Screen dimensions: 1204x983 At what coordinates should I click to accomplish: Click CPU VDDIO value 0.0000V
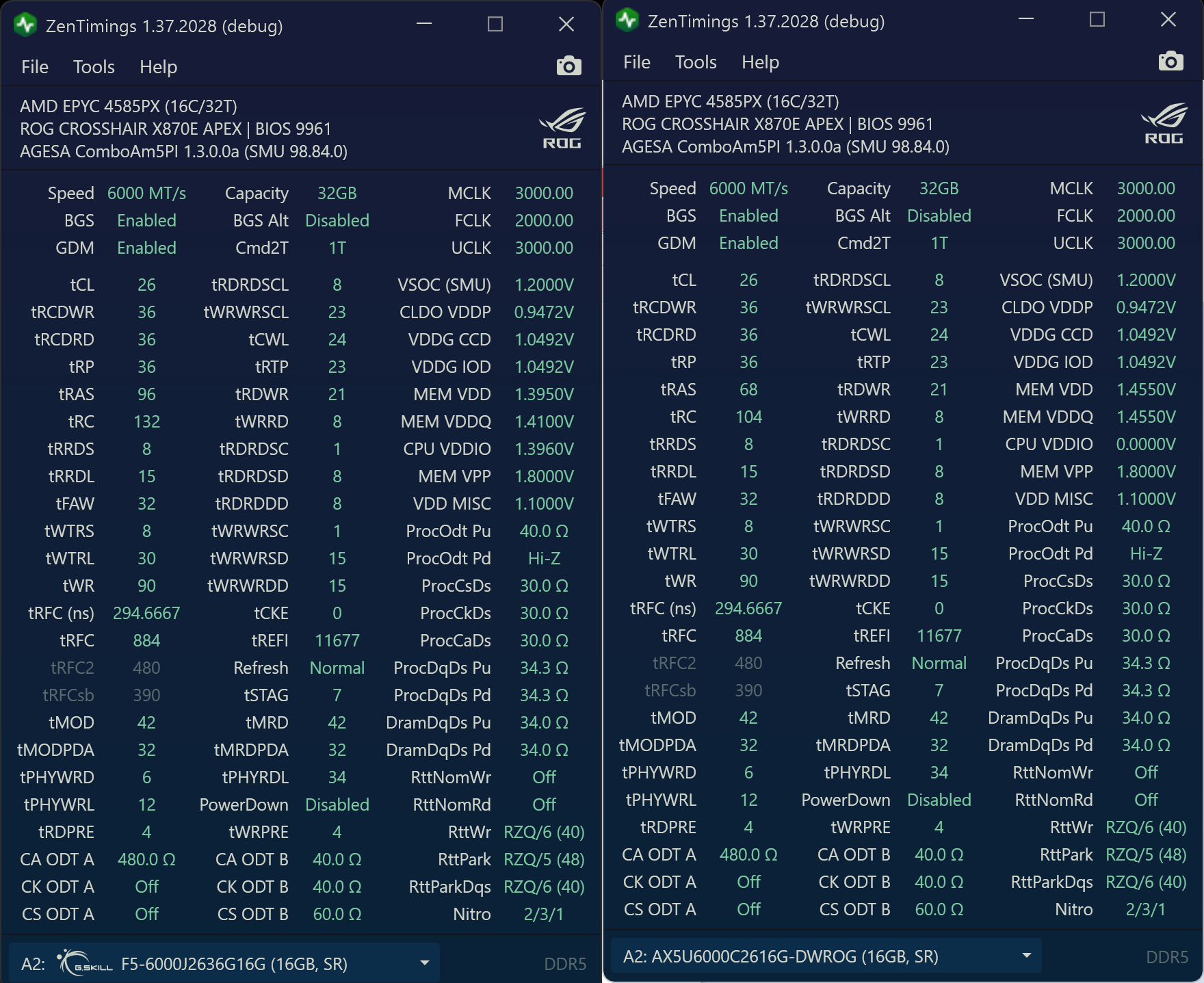pyautogui.click(x=1147, y=445)
